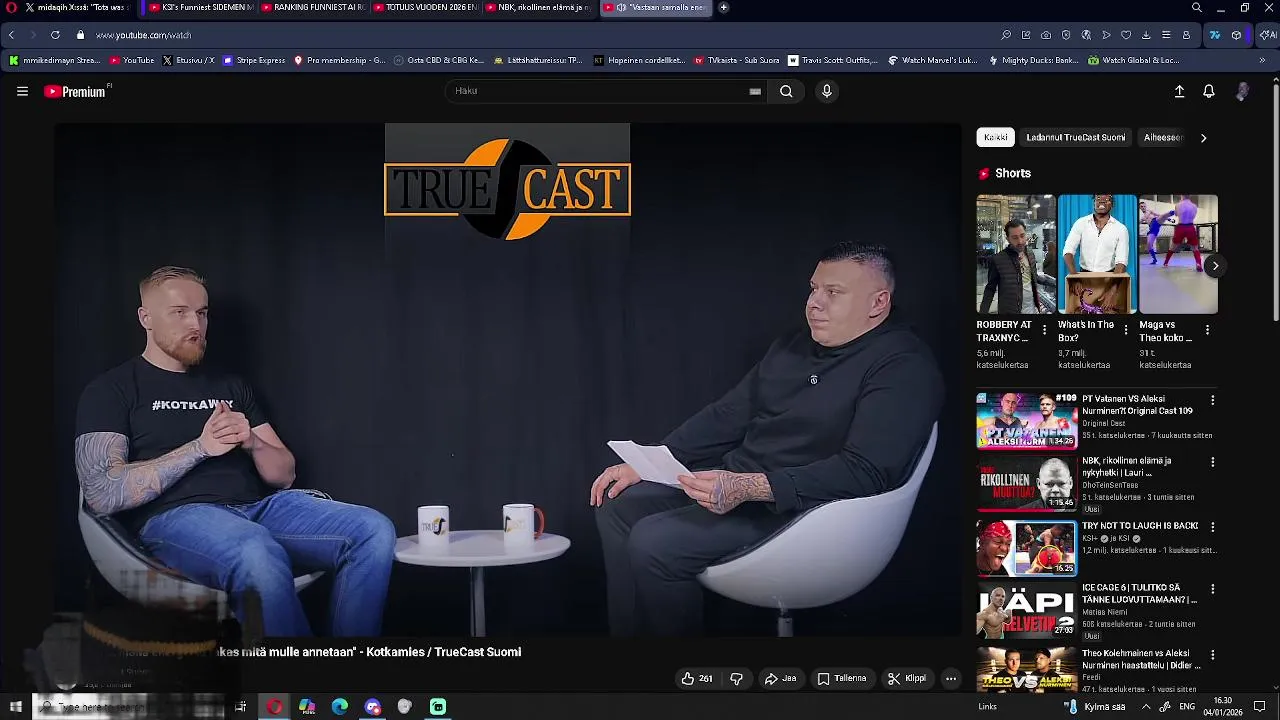Open a new browser tab
Image resolution: width=1280 pixels, height=720 pixels.
724,7
